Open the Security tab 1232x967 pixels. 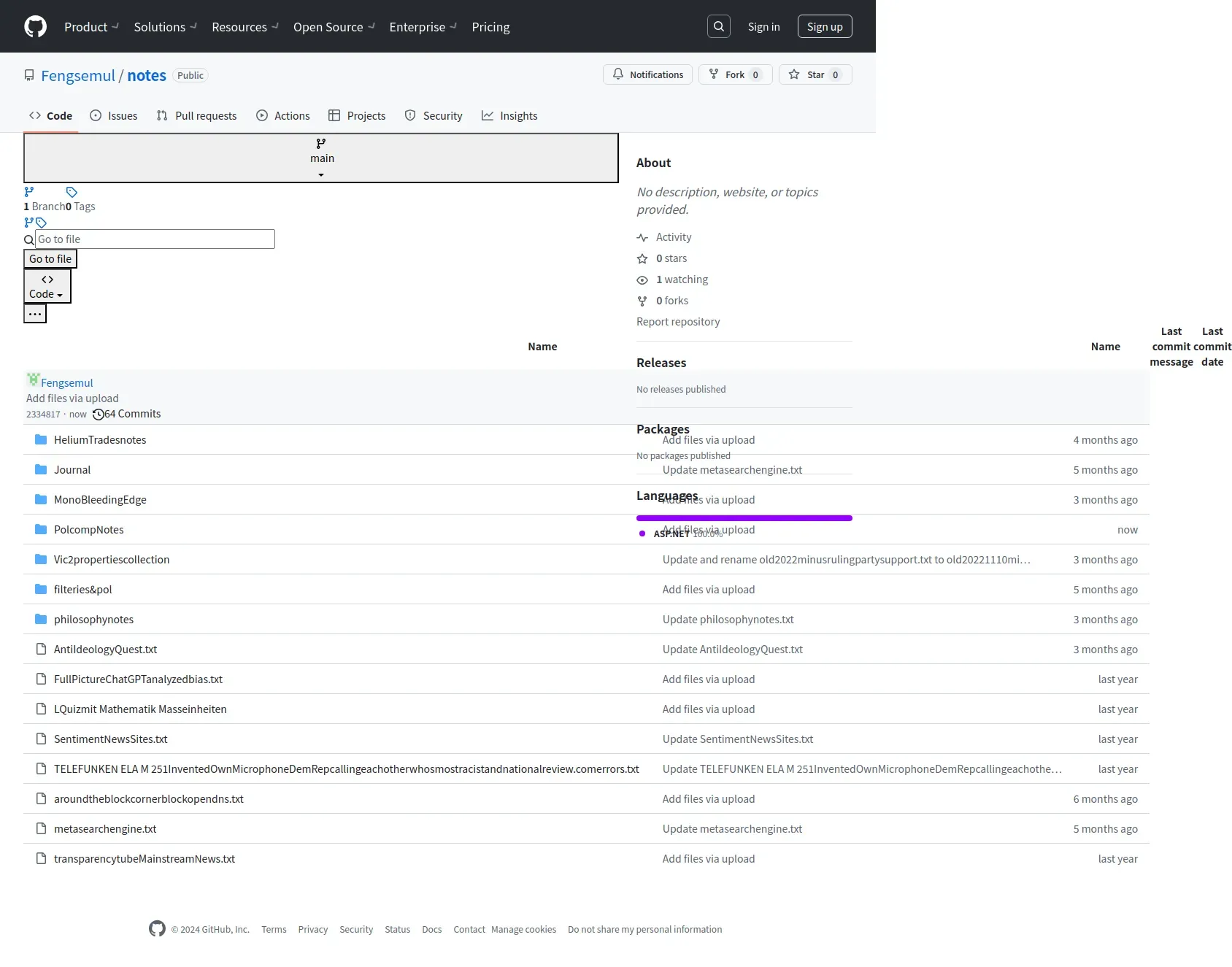coord(434,115)
